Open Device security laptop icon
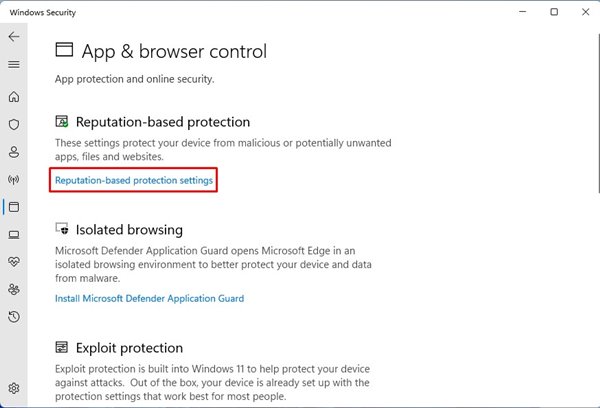Viewport: 600px width, 408px height. (x=14, y=235)
